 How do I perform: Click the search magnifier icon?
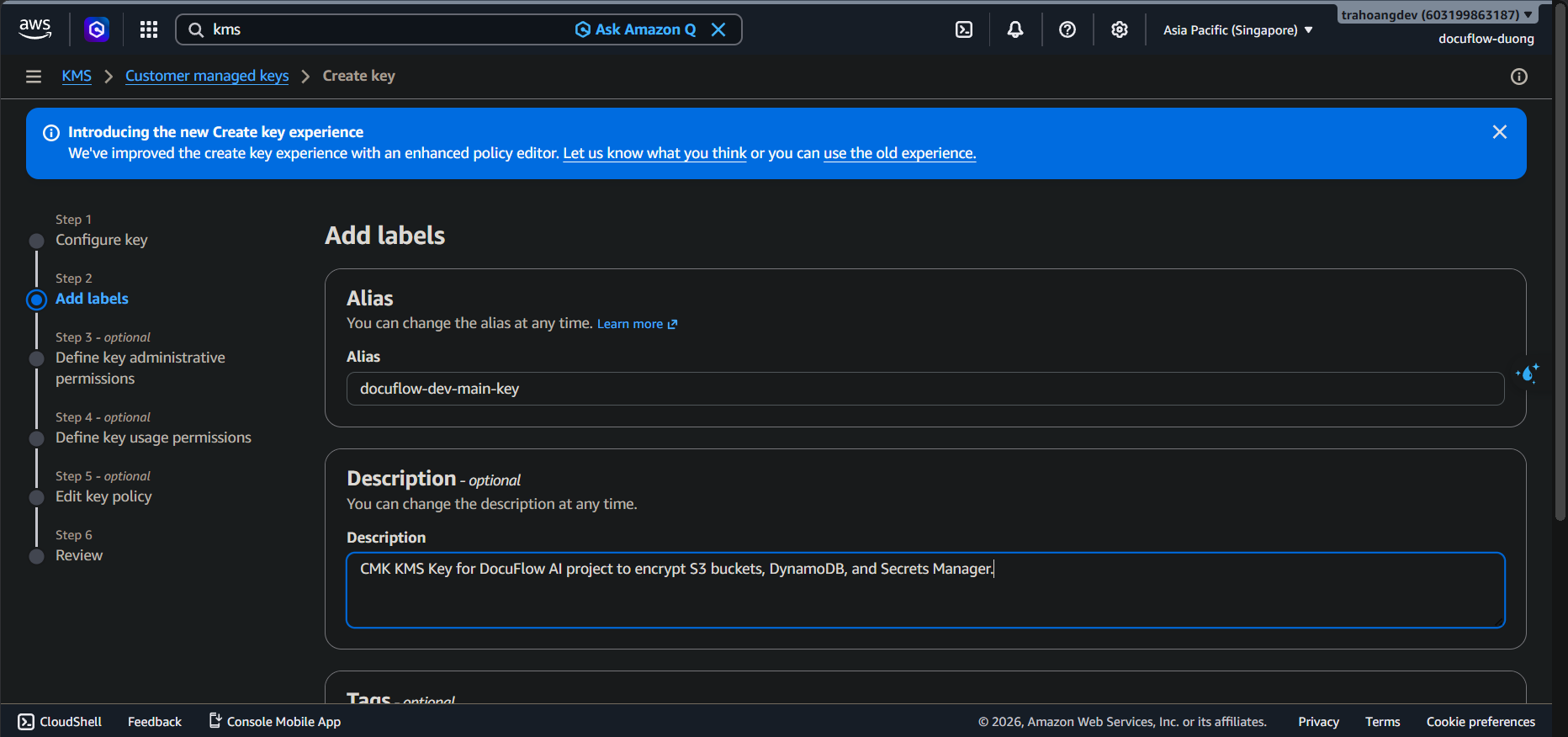[x=196, y=29]
